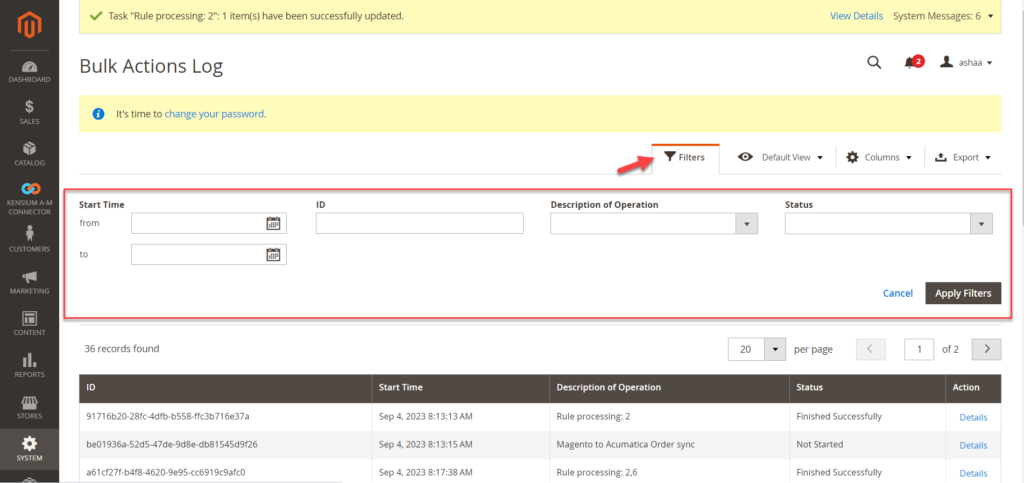1024x483 pixels.
Task: Open Details for Rule processing: 2,6
Action: click(973, 473)
